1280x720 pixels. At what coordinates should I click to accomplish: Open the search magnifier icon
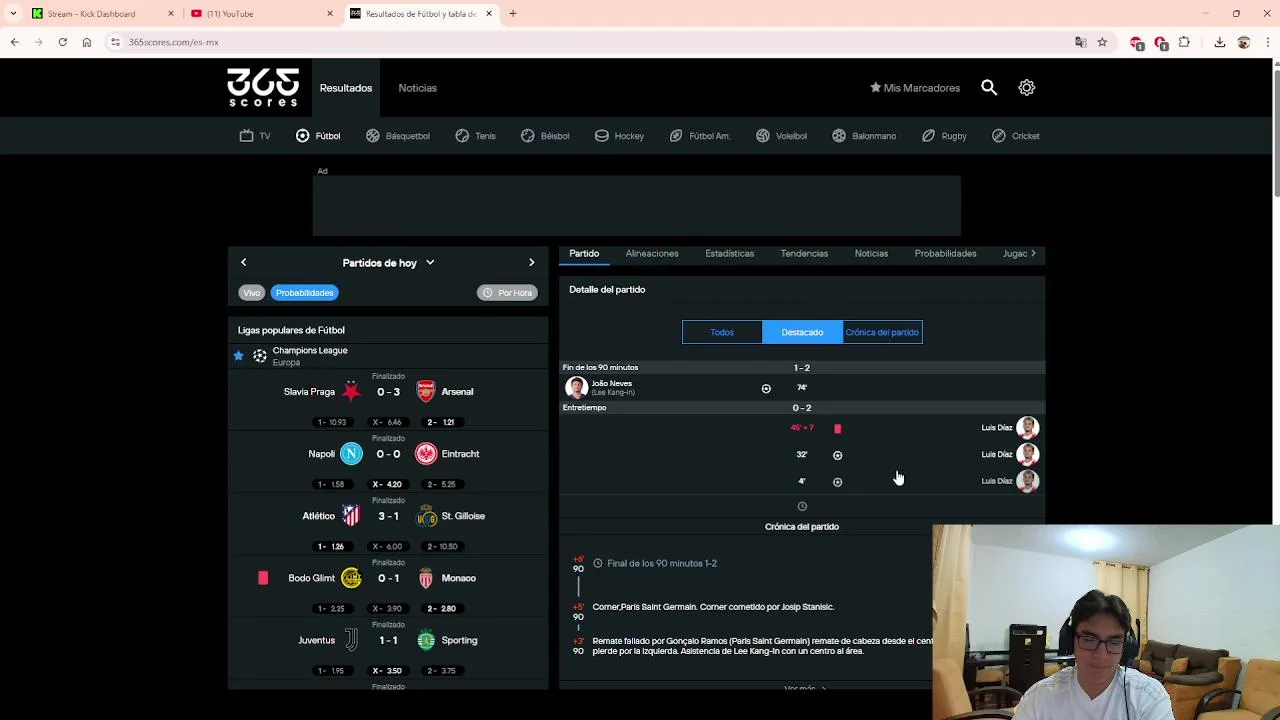pos(989,88)
